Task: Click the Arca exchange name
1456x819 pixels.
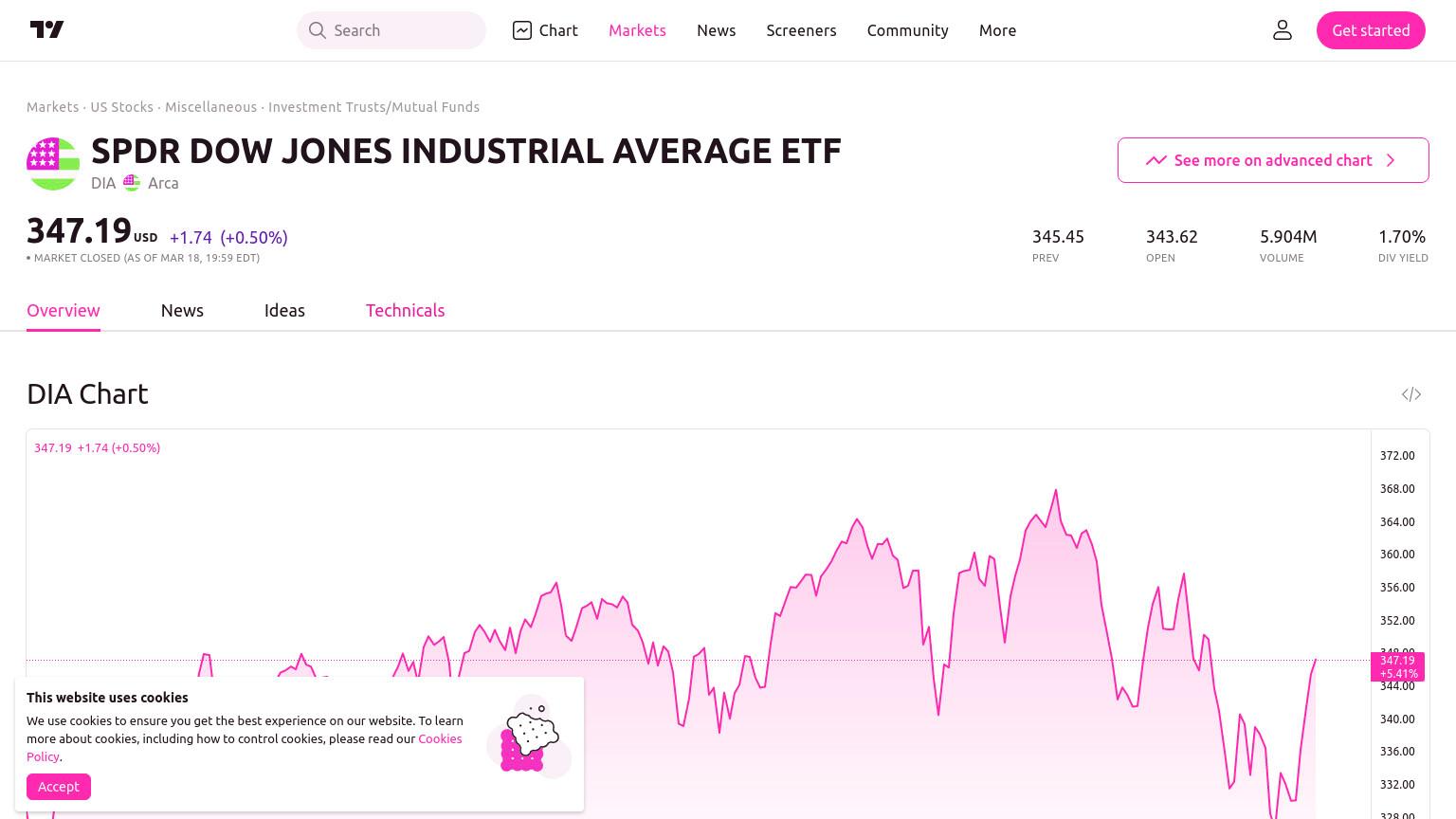Action: [x=163, y=183]
